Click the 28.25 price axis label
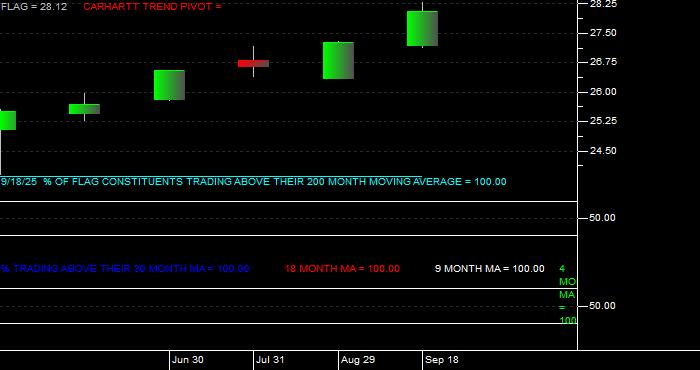The width and height of the screenshot is (700, 370). tap(604, 4)
